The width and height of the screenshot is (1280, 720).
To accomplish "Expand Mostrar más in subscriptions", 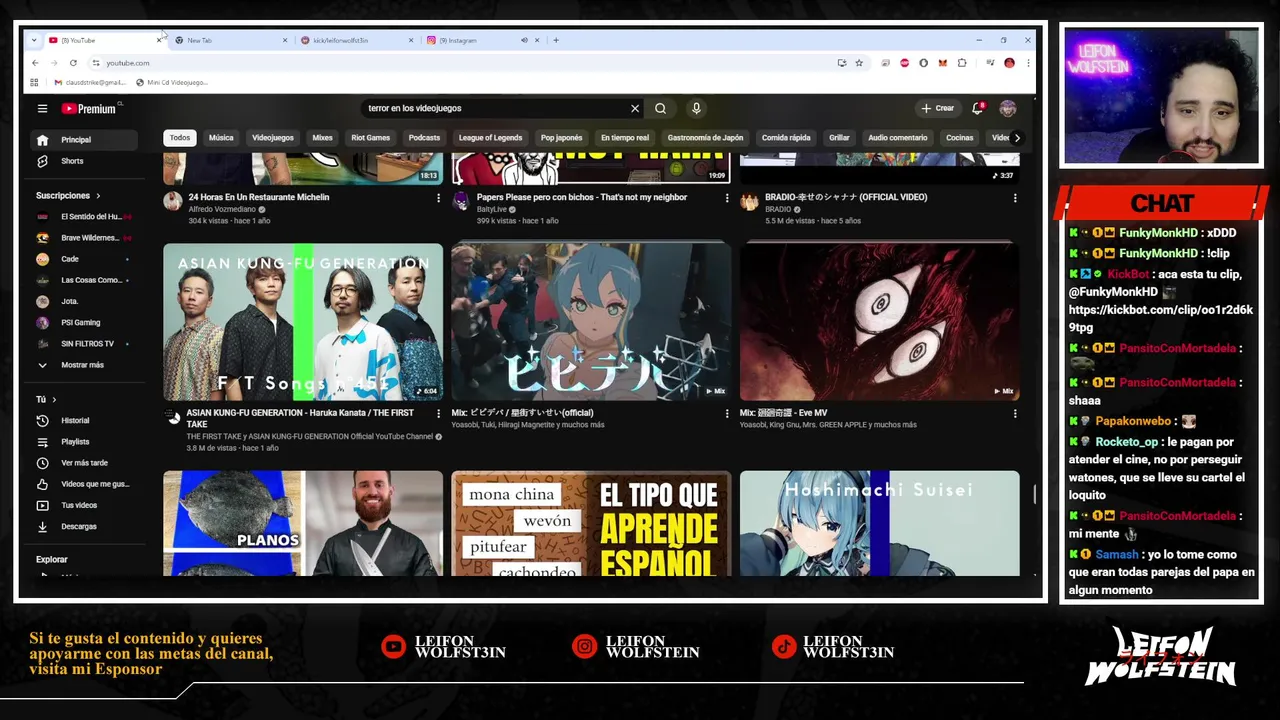I will (x=83, y=365).
